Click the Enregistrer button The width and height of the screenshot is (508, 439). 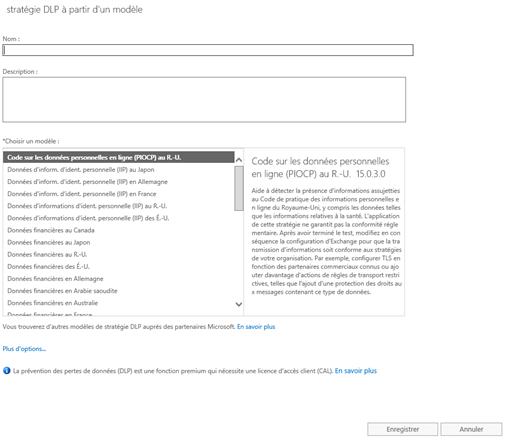[x=403, y=429]
